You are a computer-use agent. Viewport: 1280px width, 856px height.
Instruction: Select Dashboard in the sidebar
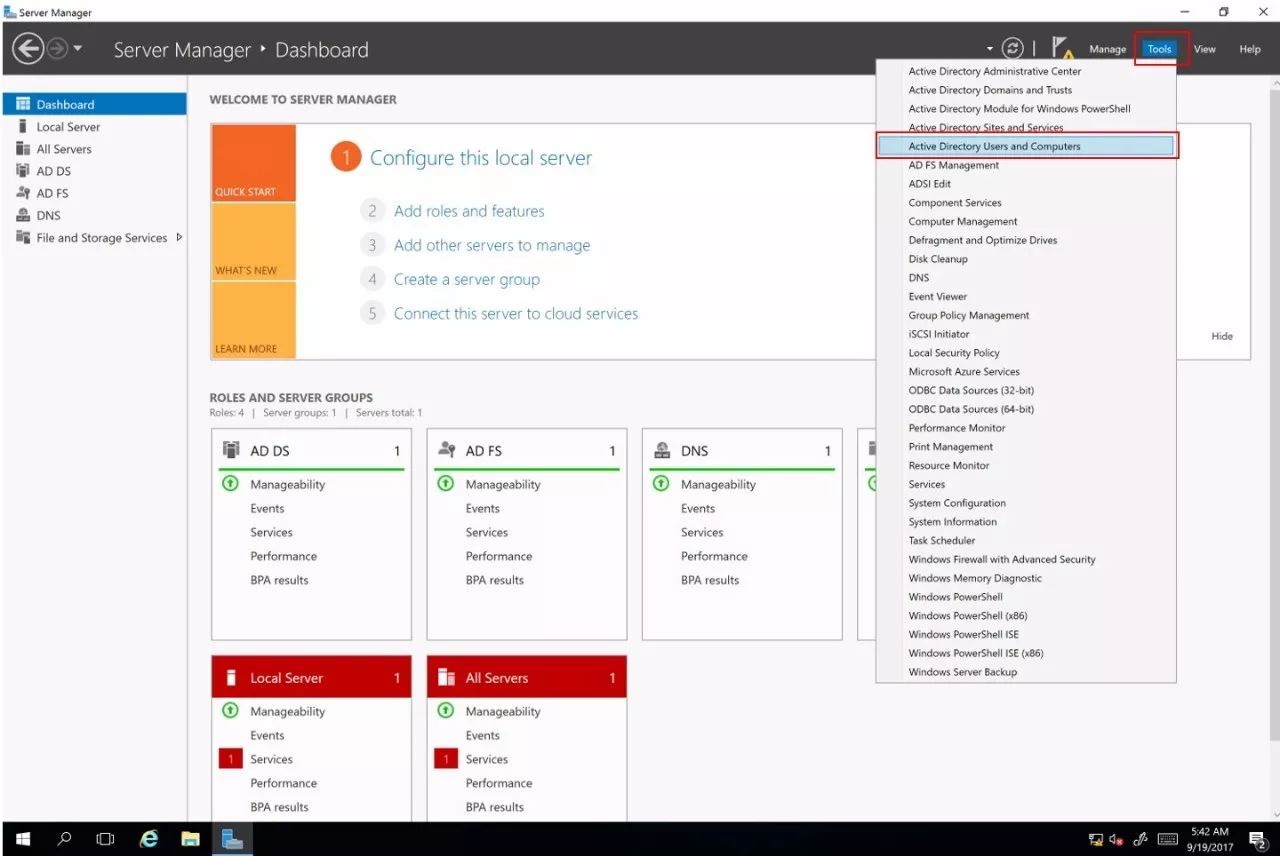(94, 104)
